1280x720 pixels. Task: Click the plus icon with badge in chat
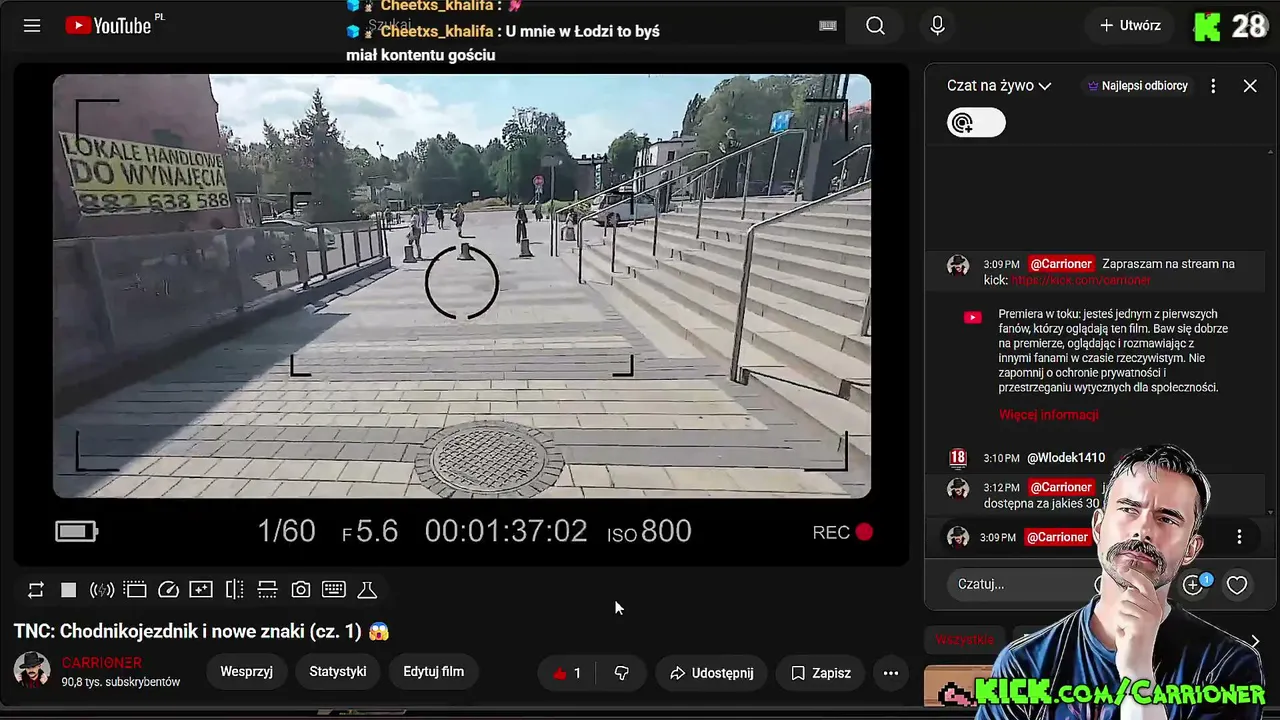(x=1193, y=585)
